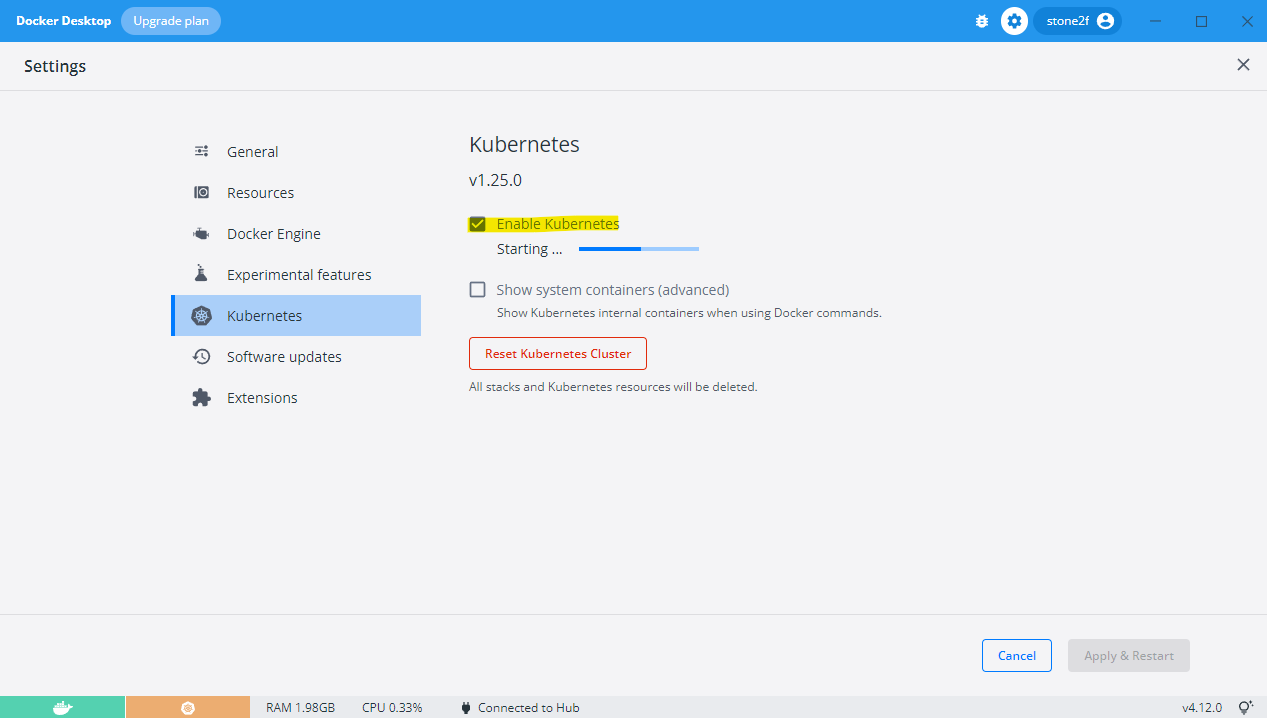Click the v4.12.0 version label
The height and width of the screenshot is (718, 1267).
click(1202, 708)
